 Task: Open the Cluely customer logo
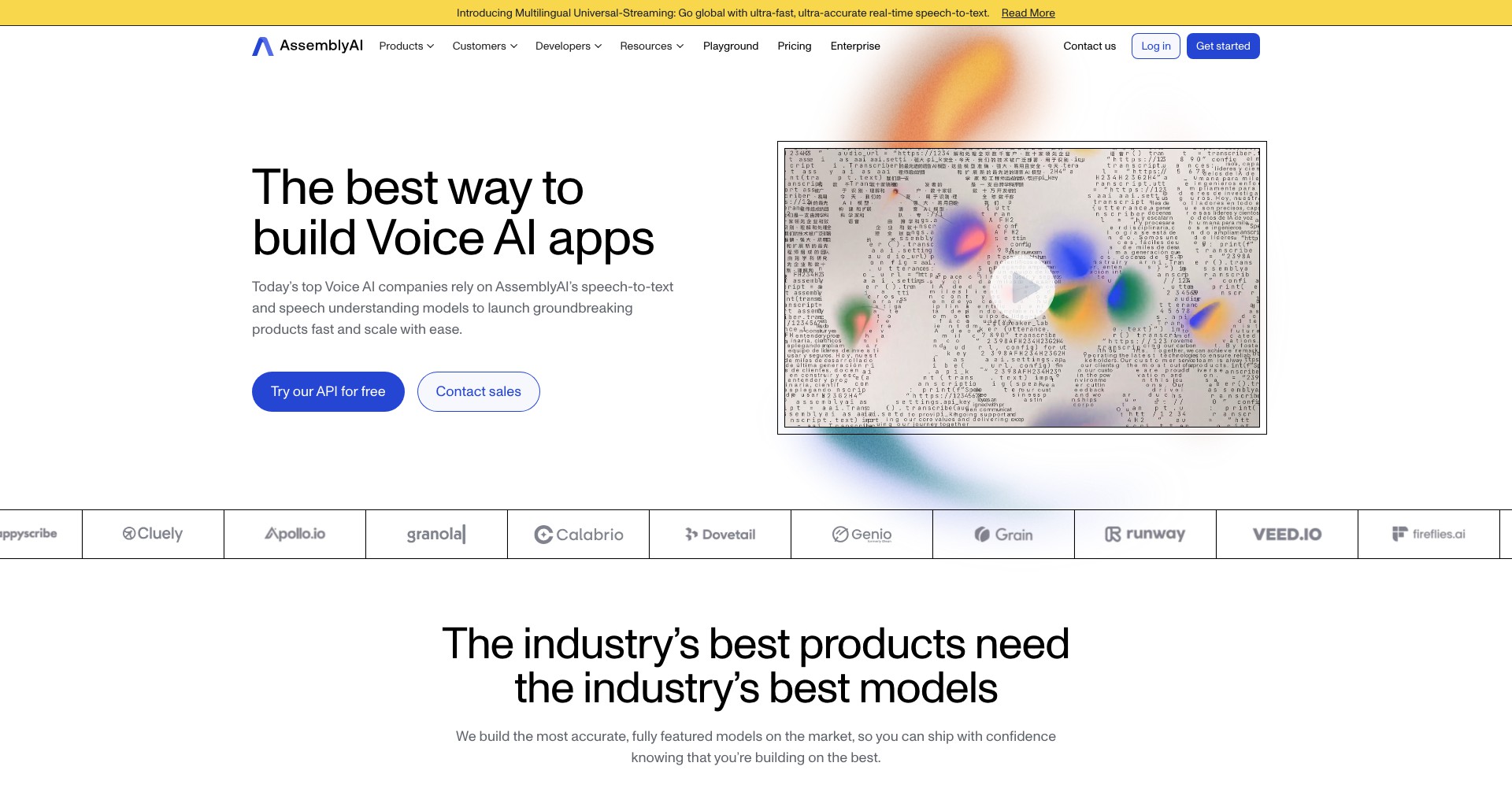[x=153, y=534]
